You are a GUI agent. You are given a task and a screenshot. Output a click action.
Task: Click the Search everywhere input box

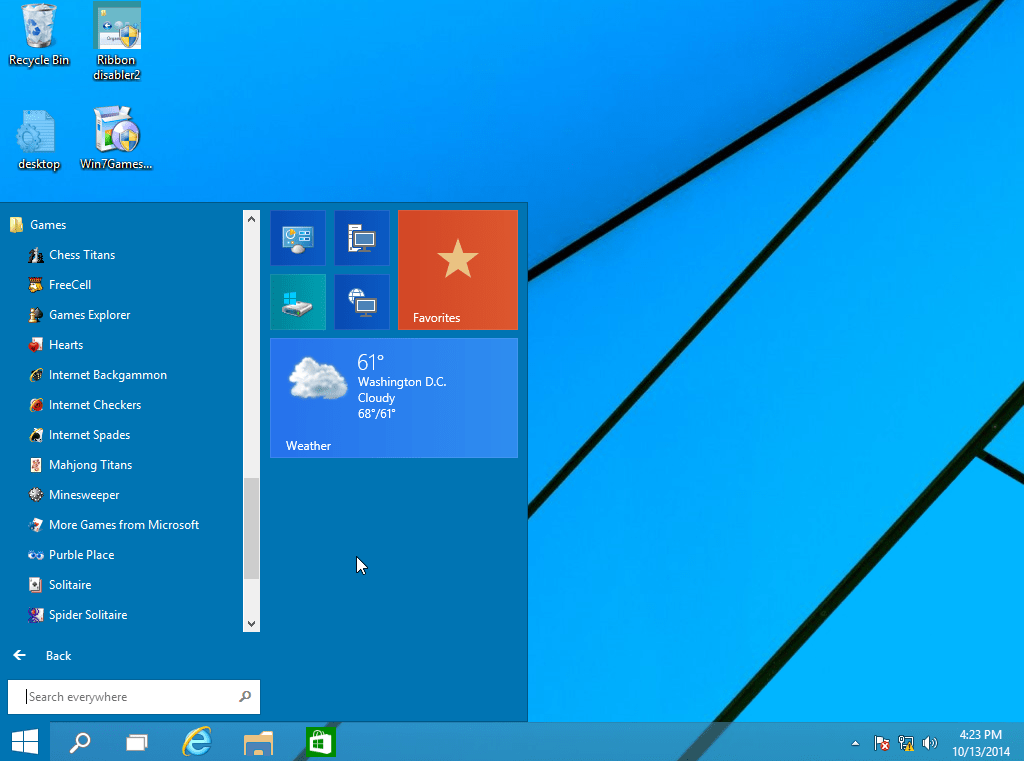[130, 697]
